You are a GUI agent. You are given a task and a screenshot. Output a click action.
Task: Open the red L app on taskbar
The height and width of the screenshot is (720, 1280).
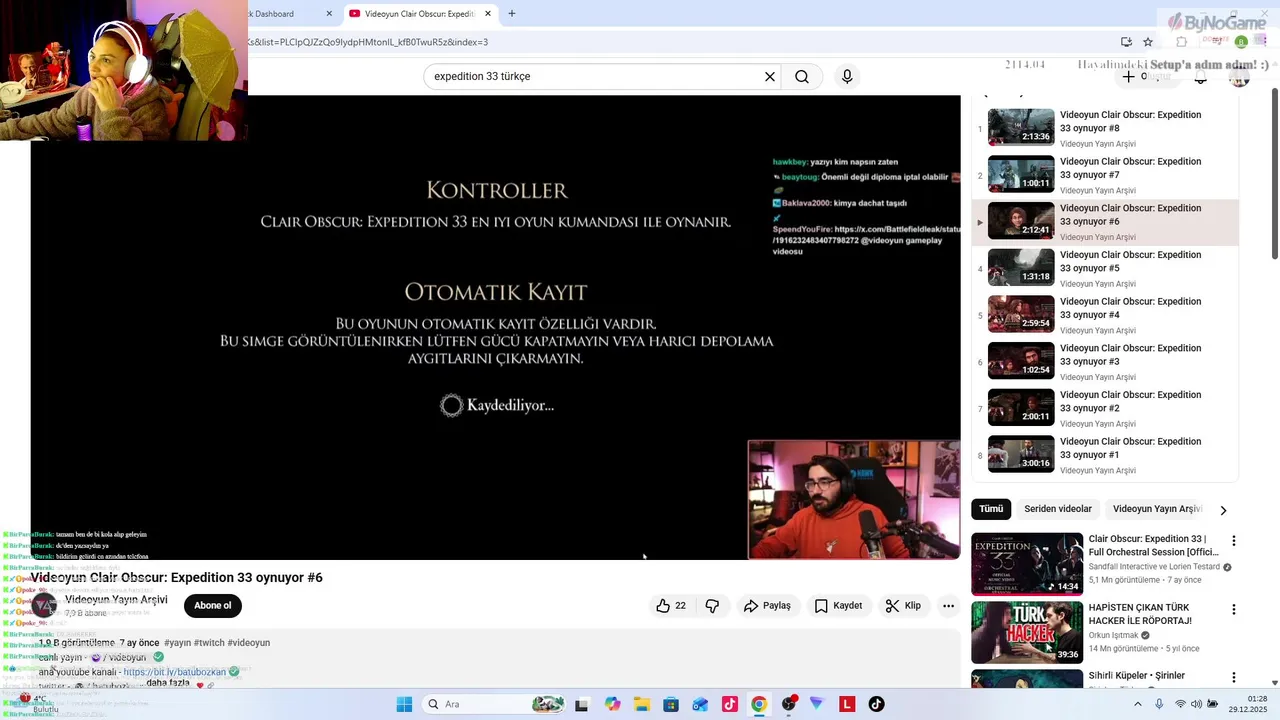click(x=847, y=704)
